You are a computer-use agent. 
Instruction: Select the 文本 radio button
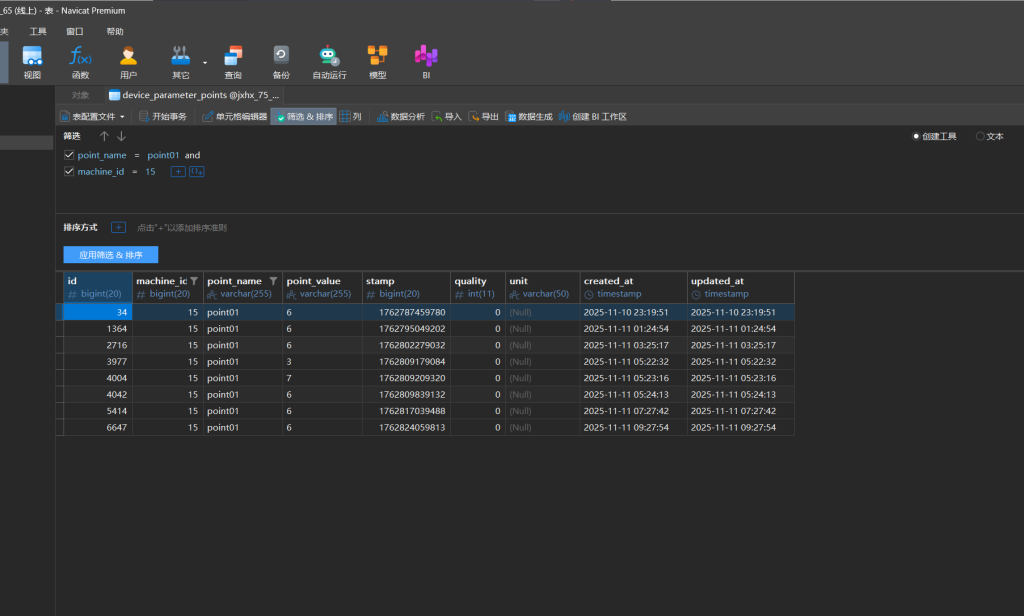point(980,136)
